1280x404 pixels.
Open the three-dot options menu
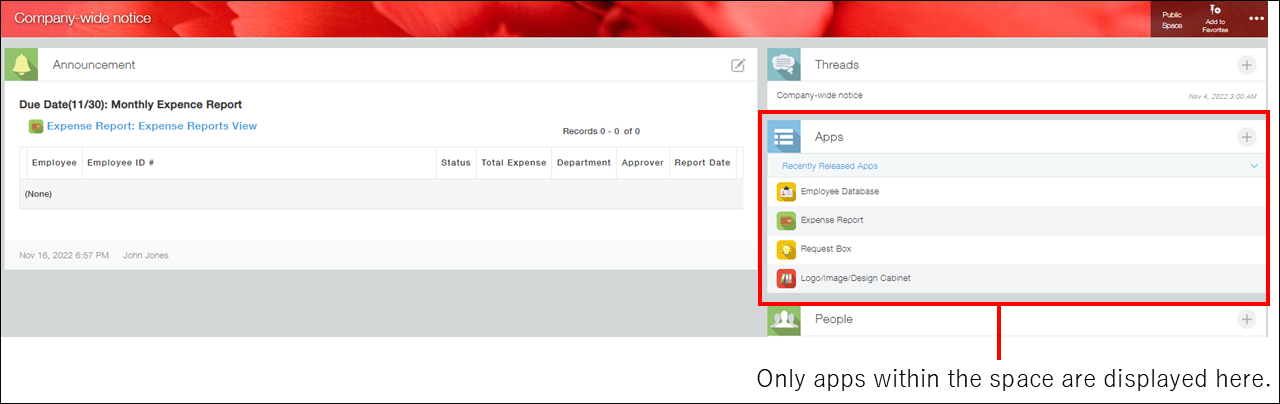[x=1256, y=18]
